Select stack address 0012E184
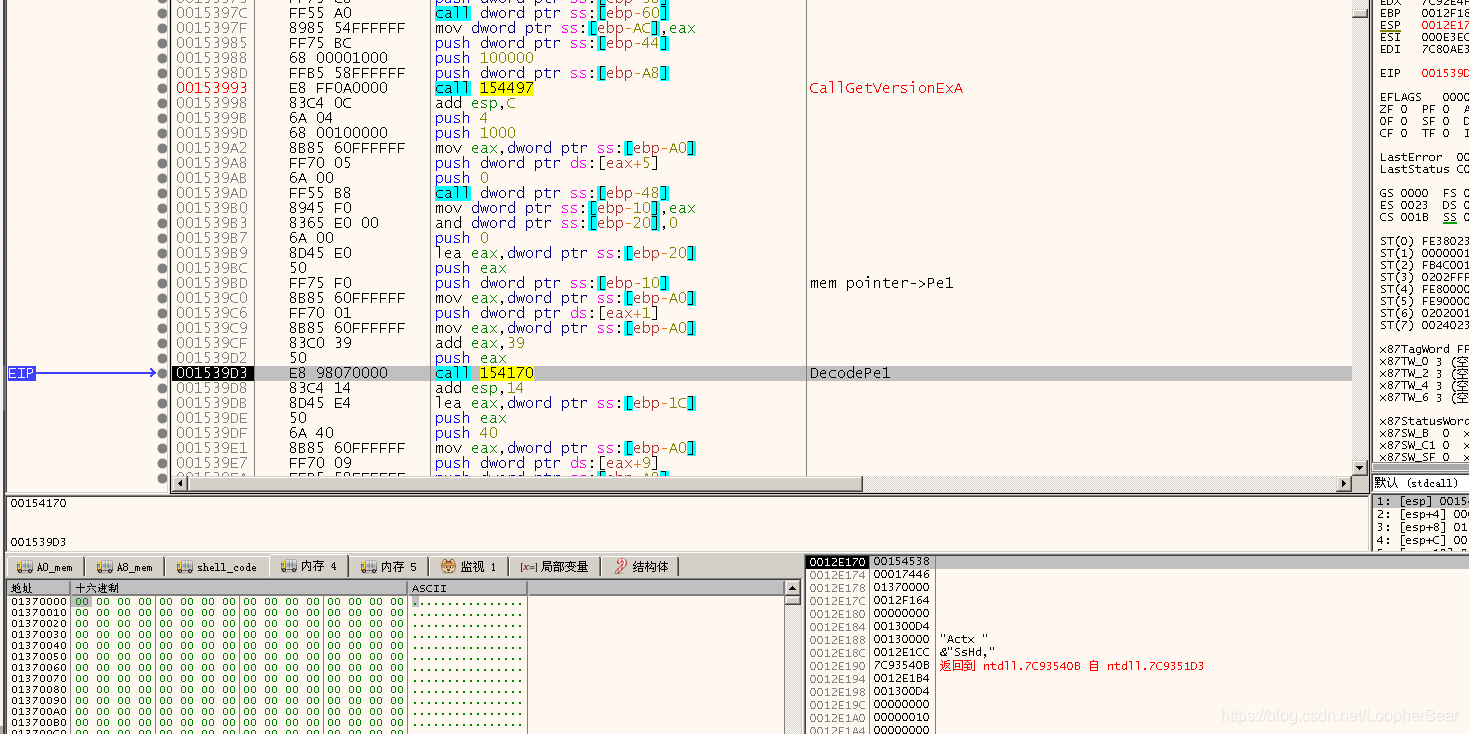The image size is (1469, 734). pos(837,627)
